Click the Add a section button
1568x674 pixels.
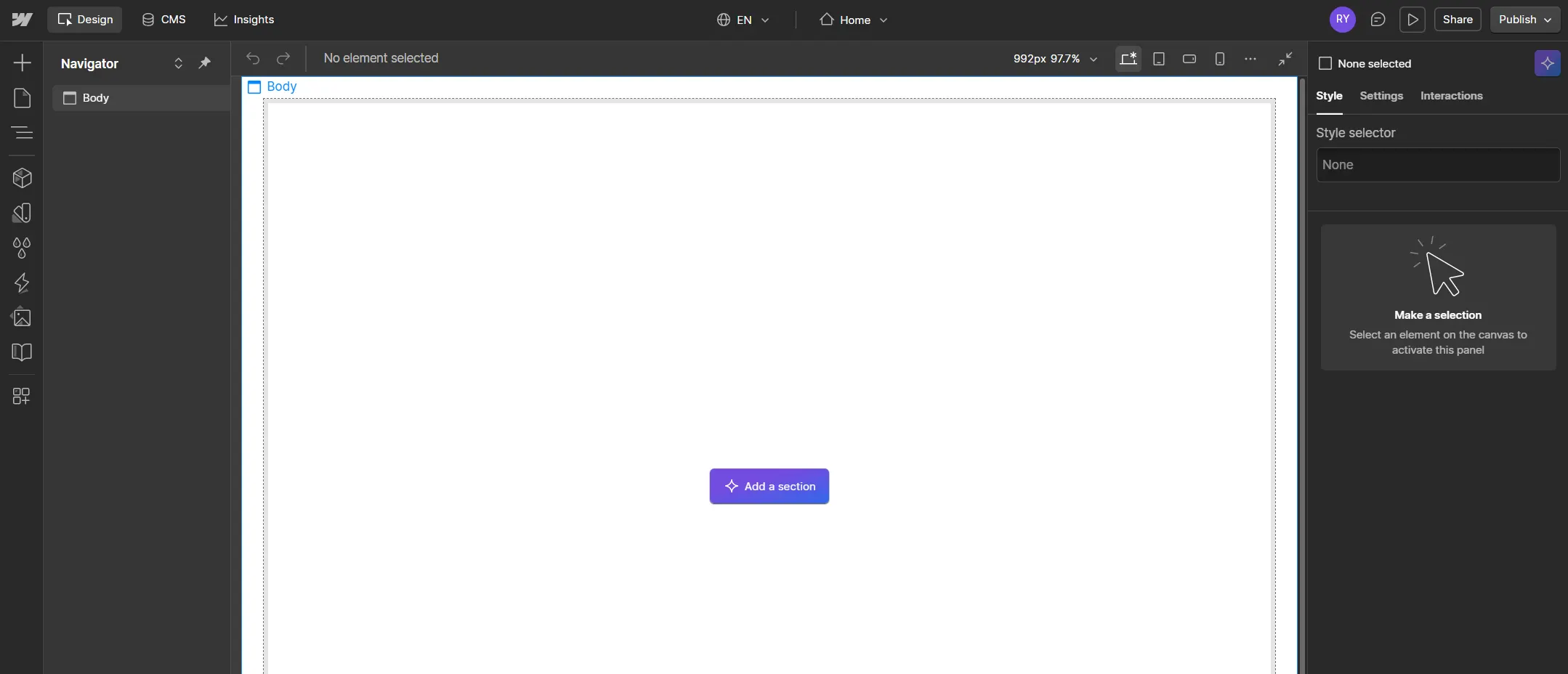click(x=769, y=487)
